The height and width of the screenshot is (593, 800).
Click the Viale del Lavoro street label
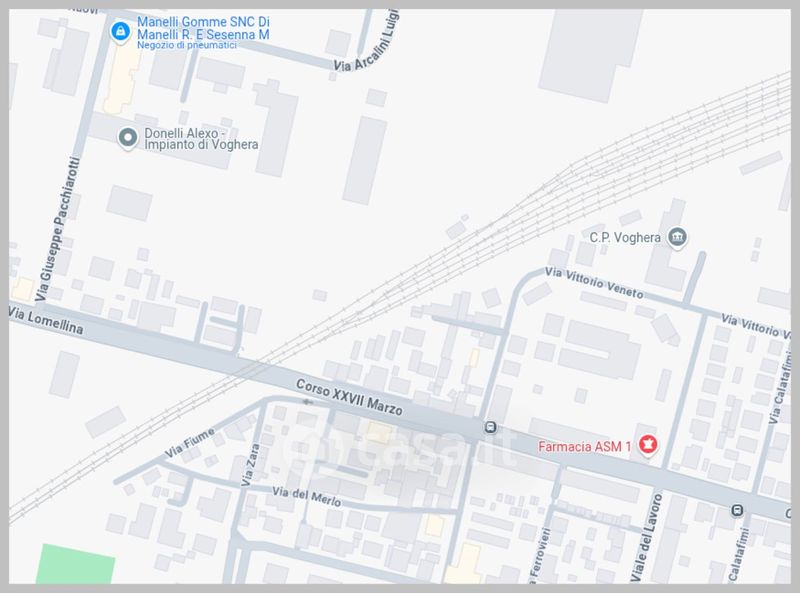[647, 537]
